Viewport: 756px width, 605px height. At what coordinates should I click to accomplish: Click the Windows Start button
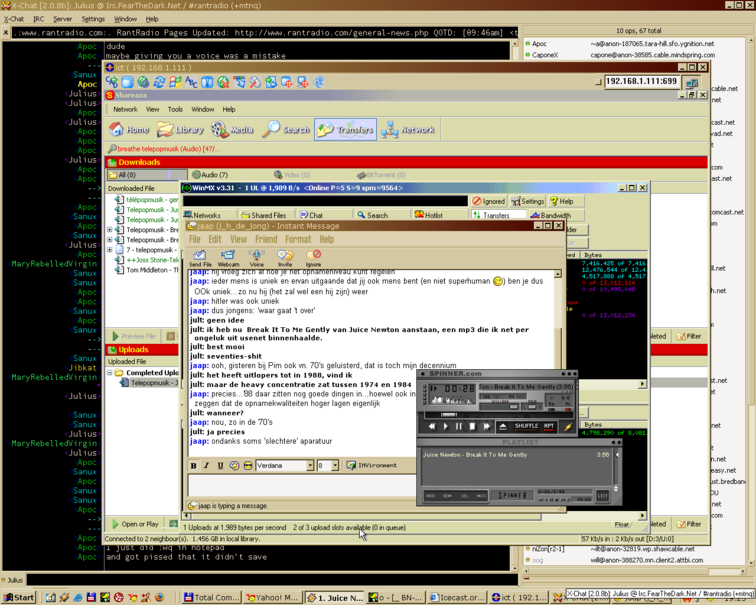click(x=19, y=597)
